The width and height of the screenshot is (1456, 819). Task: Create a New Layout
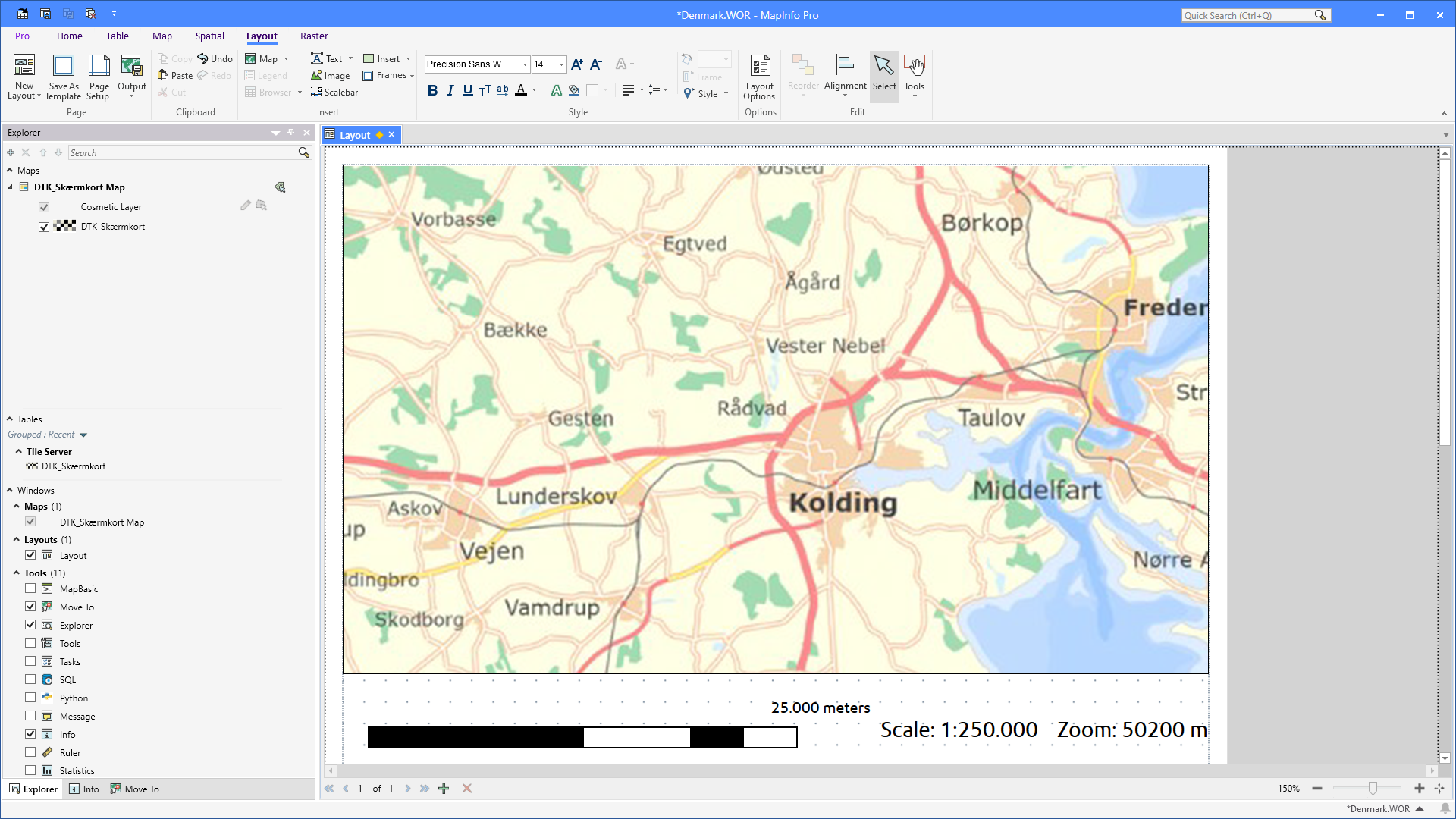[24, 76]
